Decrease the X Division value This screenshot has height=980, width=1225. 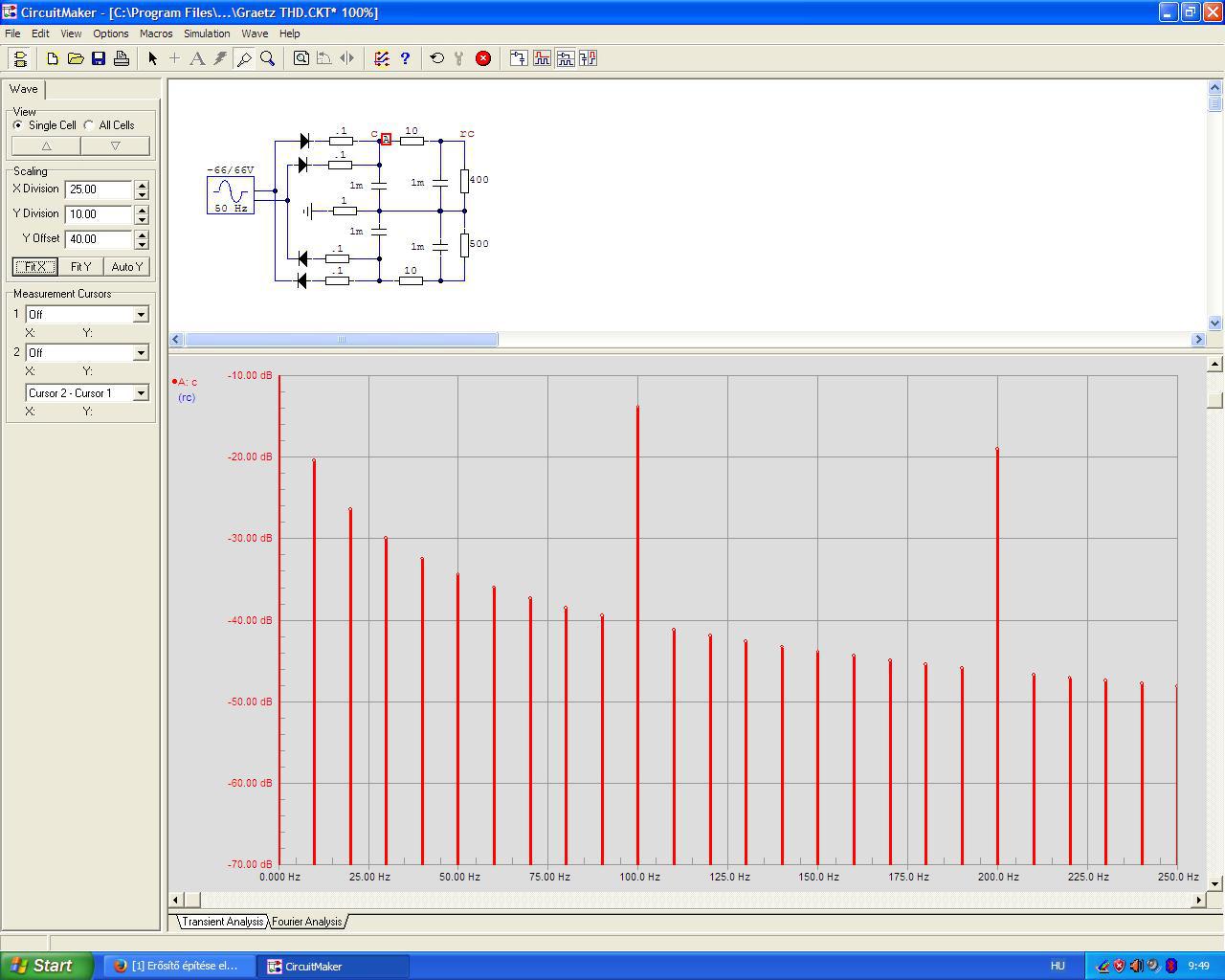pos(142,194)
